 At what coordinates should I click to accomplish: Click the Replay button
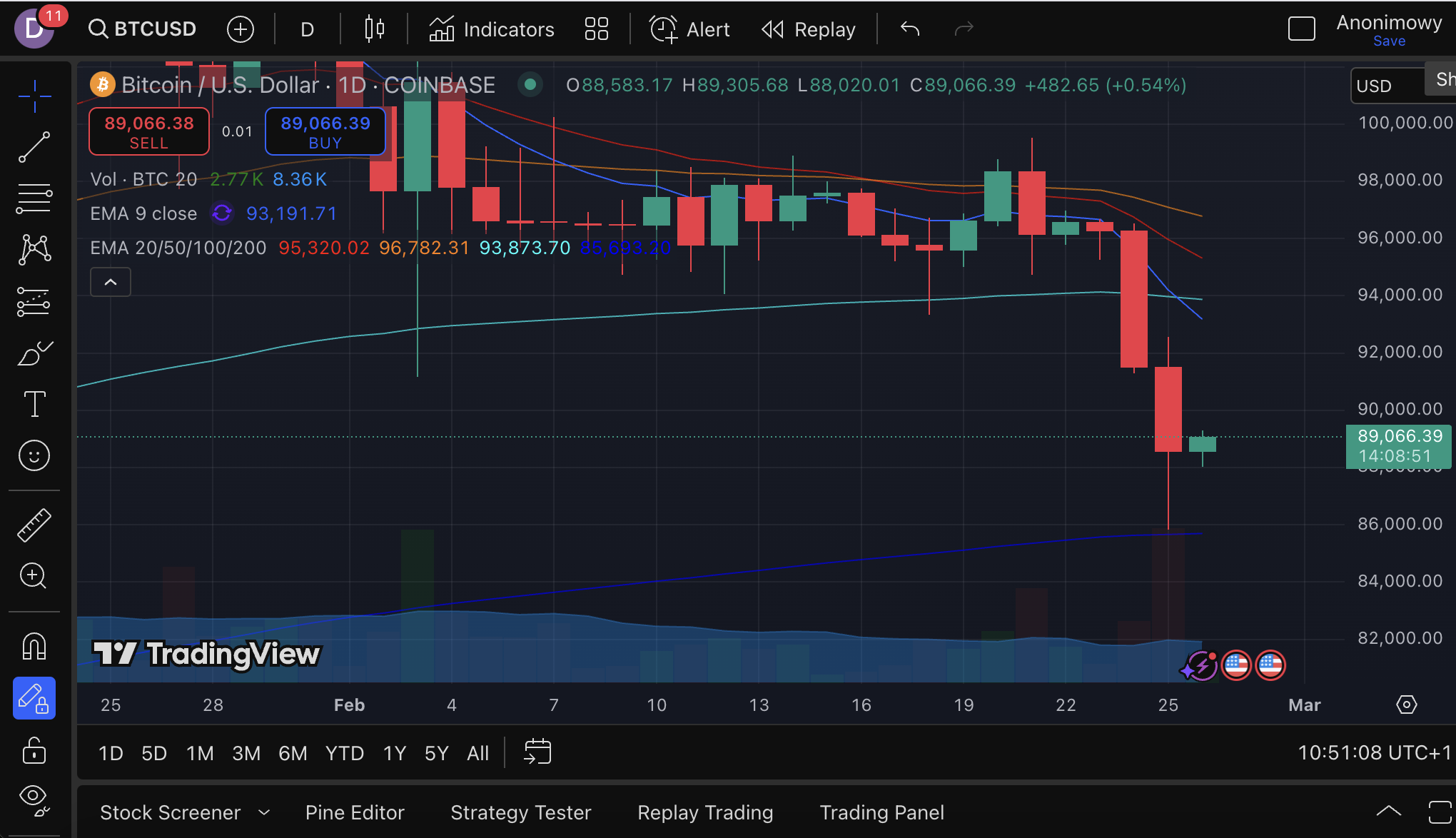pyautogui.click(x=809, y=29)
